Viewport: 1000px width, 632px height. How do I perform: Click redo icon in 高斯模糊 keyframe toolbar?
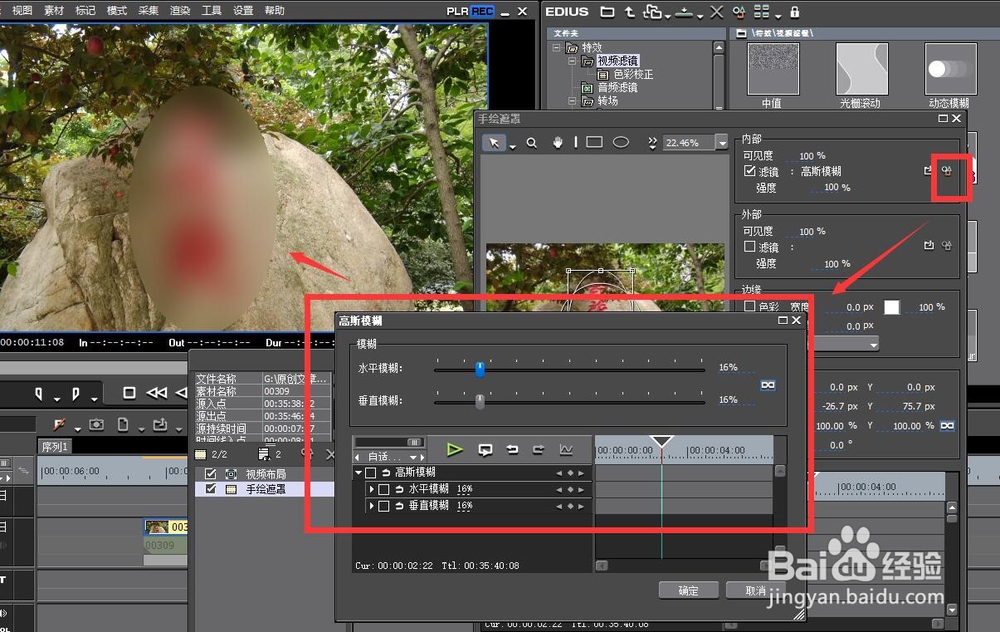[538, 450]
